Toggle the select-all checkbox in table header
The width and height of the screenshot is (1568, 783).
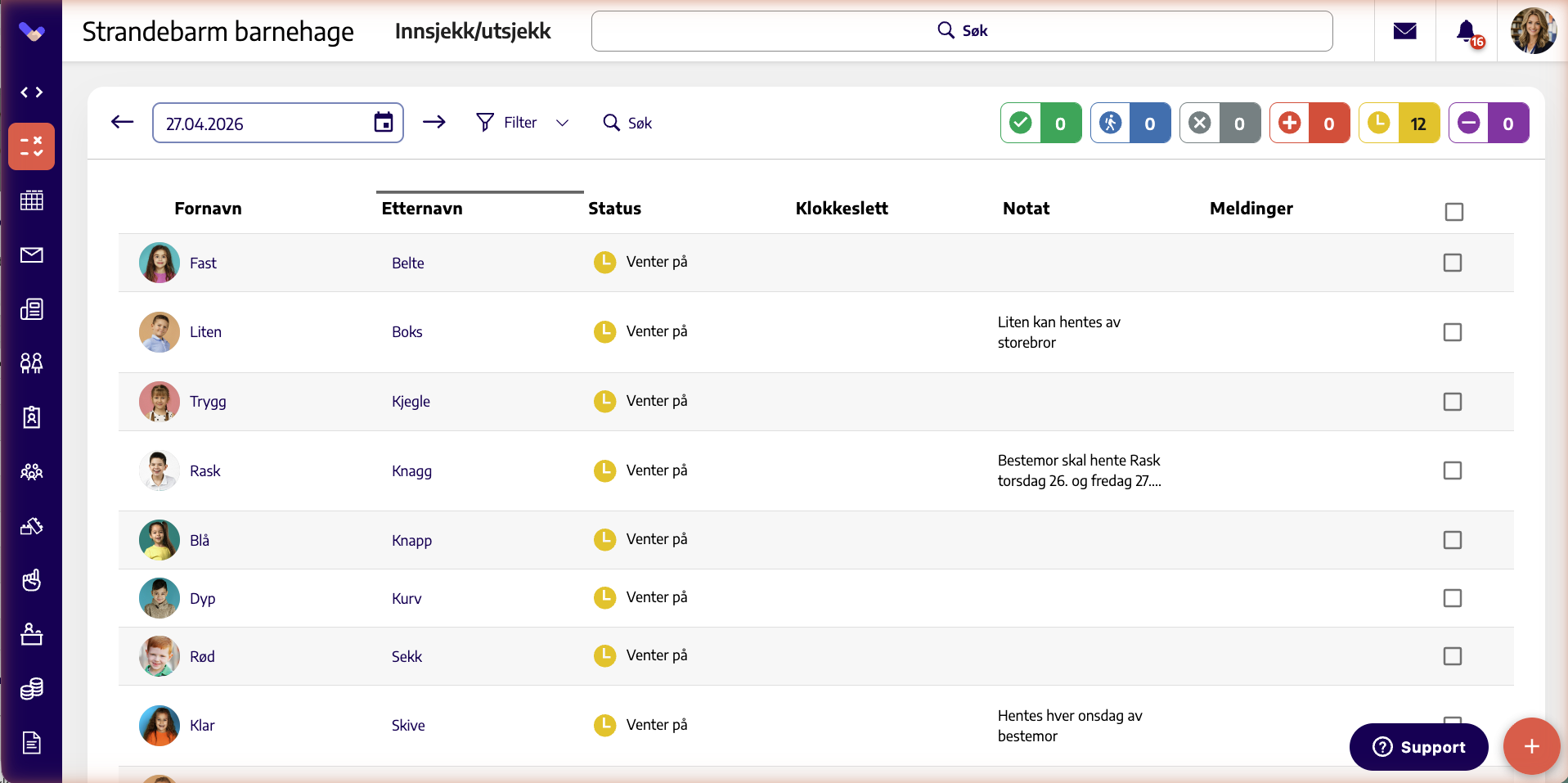click(1454, 212)
